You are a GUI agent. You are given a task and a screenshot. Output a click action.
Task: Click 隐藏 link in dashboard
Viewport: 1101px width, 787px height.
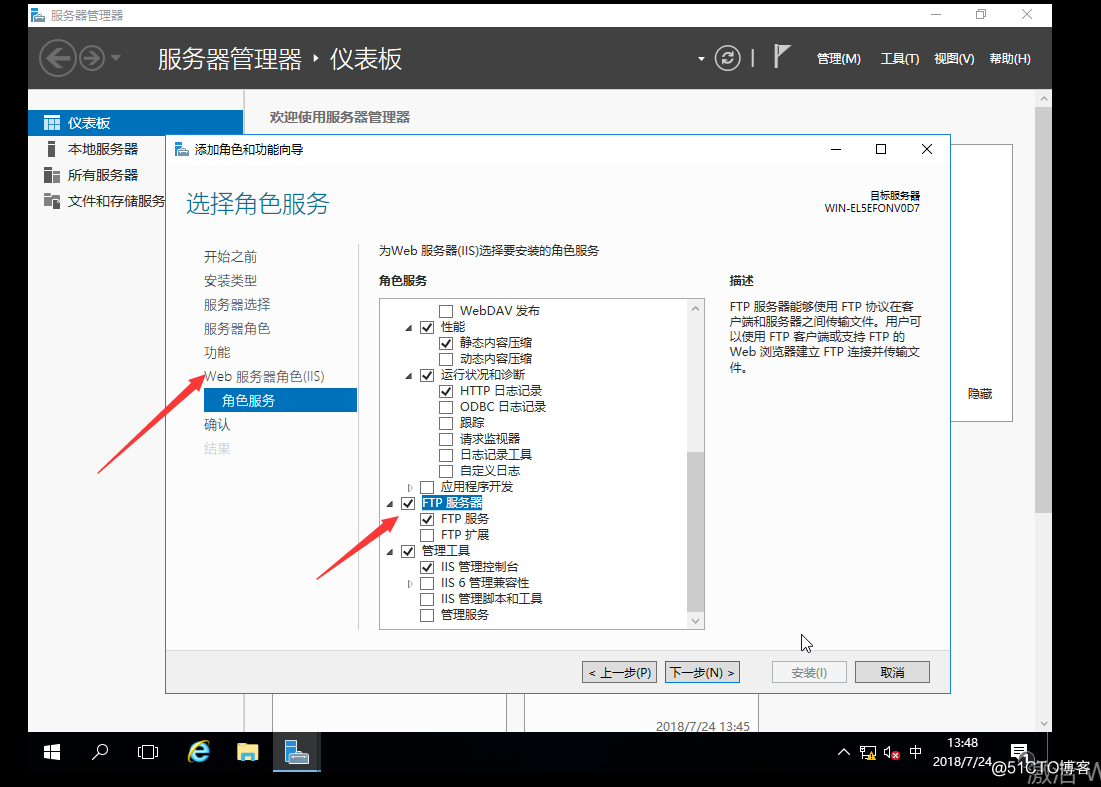point(980,394)
